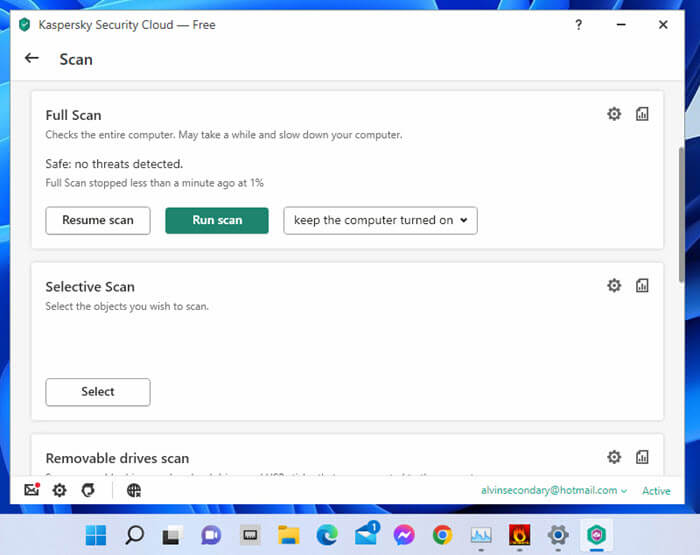Open the performance monitor app on the taskbar

(x=481, y=535)
